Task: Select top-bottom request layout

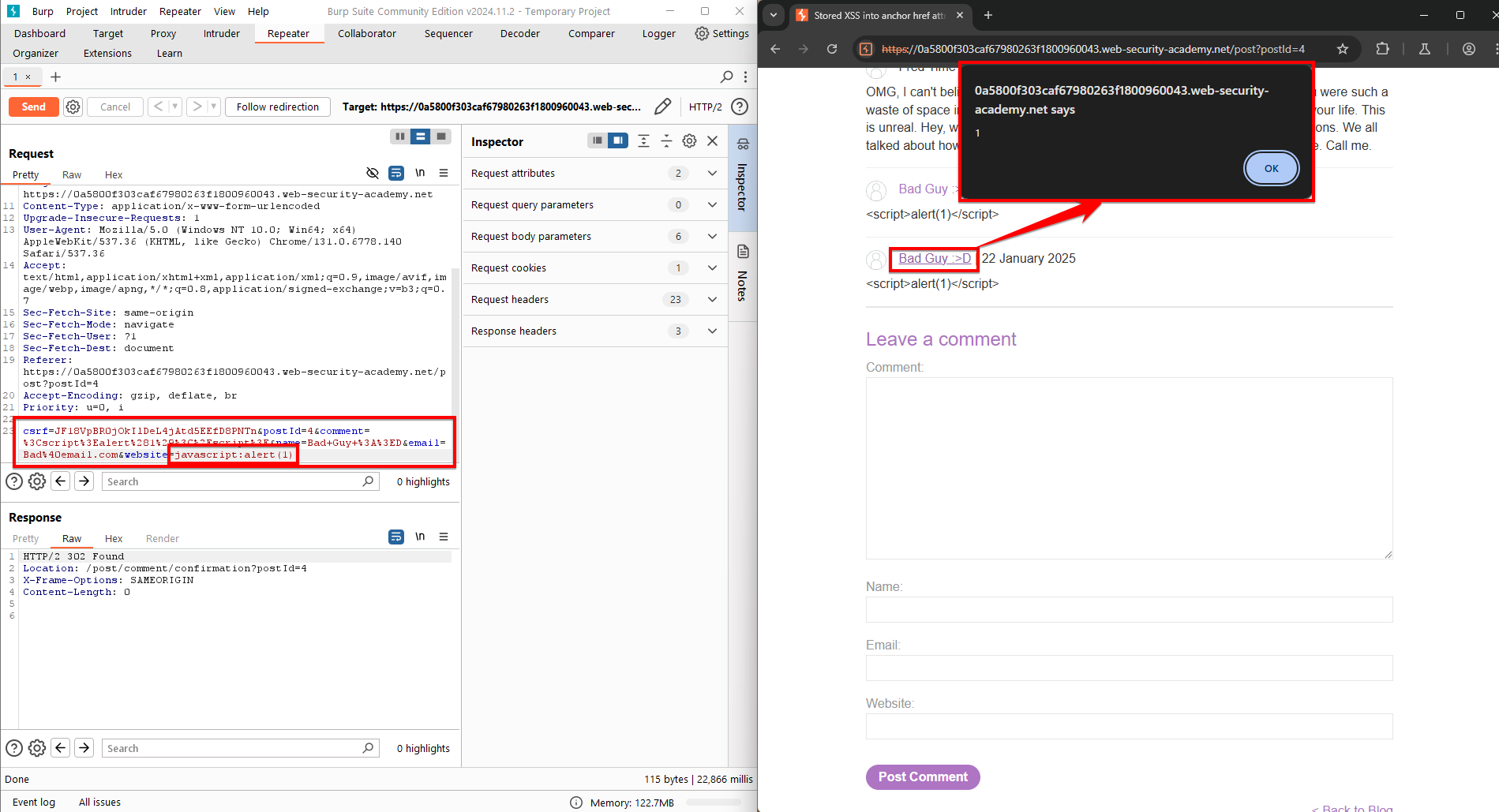Action: [x=421, y=137]
